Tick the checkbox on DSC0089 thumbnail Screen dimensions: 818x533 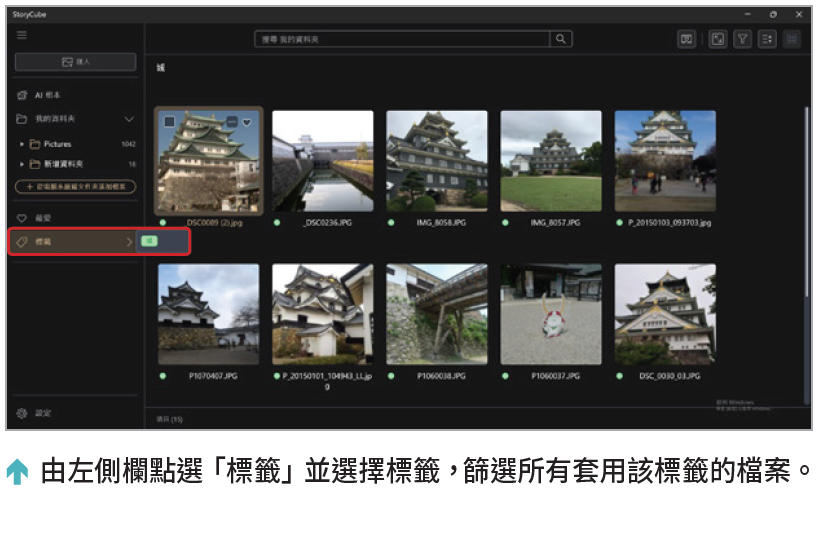pyautogui.click(x=170, y=122)
